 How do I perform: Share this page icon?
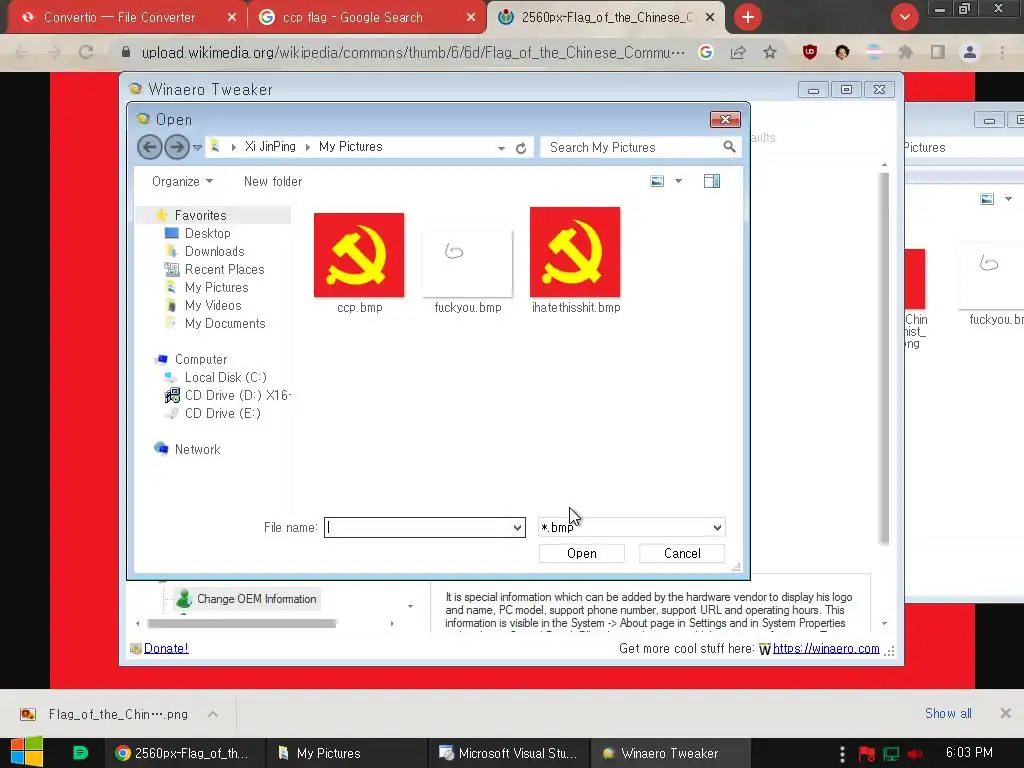(x=738, y=52)
